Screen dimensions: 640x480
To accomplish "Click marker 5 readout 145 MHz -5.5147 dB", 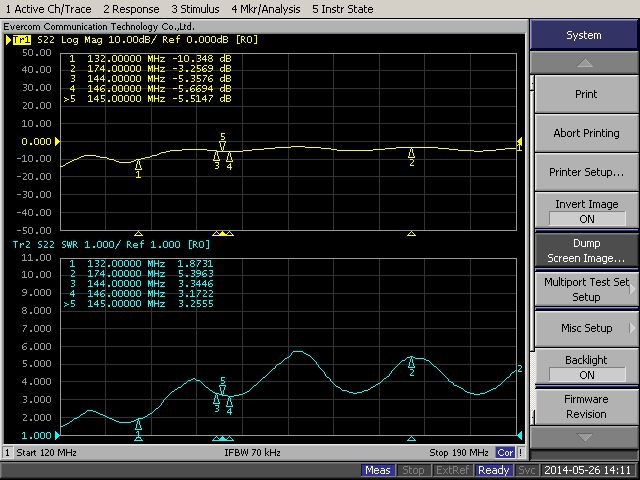I will click(x=148, y=98).
